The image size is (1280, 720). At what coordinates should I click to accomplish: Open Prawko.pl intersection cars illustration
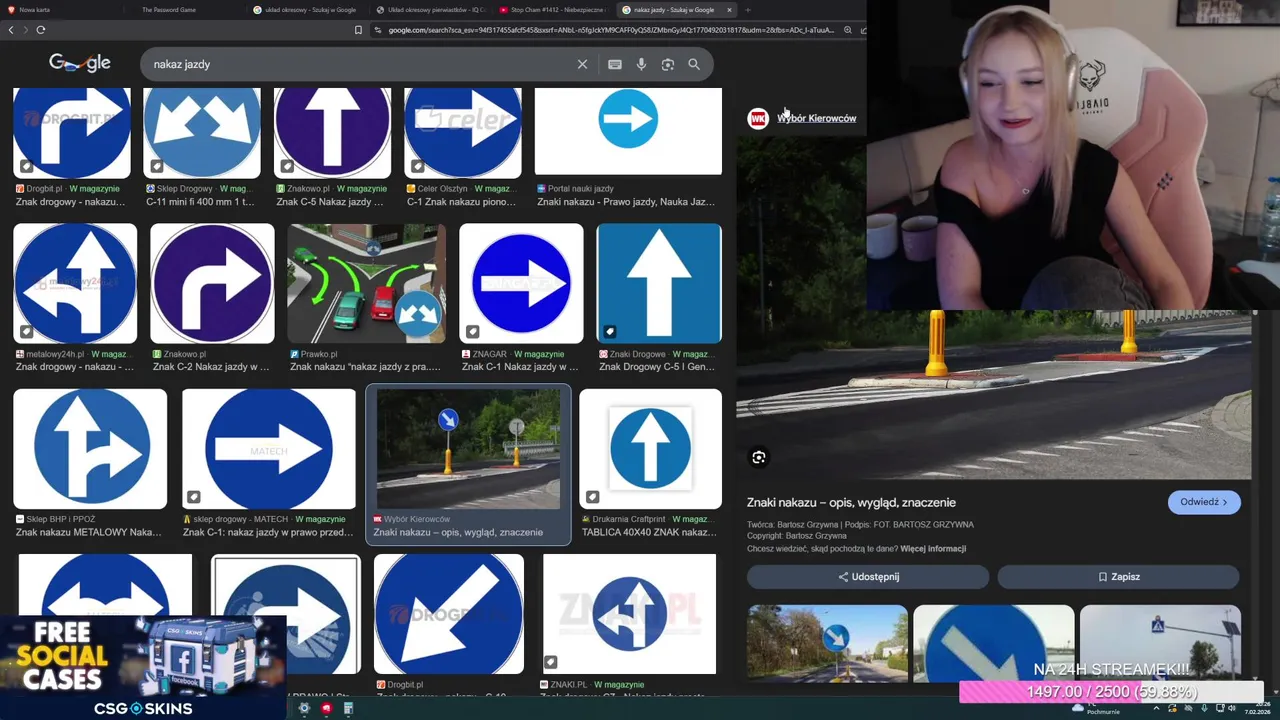click(367, 283)
